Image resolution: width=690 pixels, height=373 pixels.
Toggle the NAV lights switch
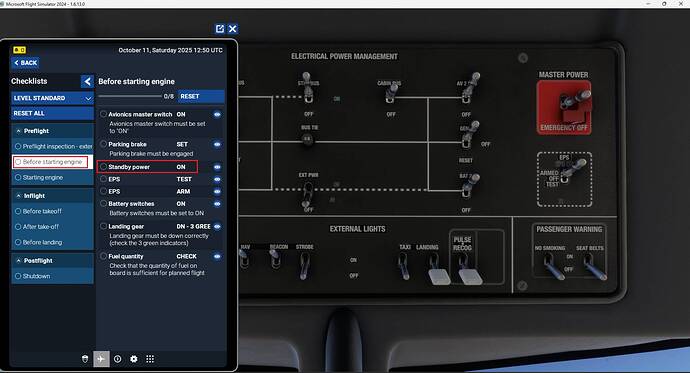[x=244, y=260]
